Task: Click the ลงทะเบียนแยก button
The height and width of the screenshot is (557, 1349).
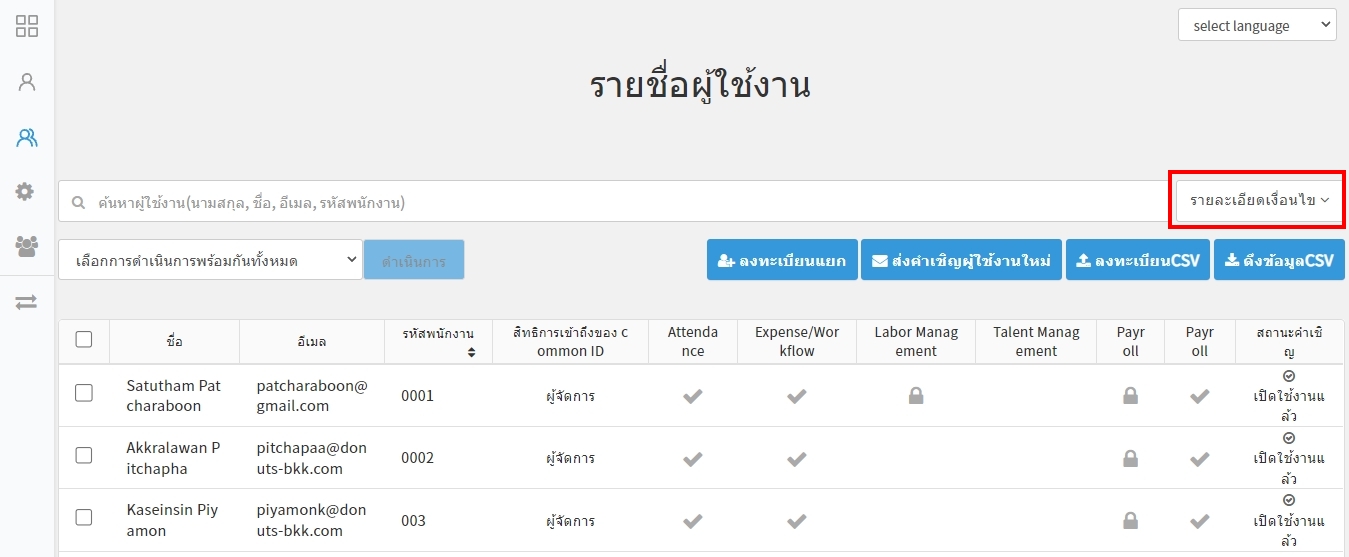Action: click(x=781, y=260)
